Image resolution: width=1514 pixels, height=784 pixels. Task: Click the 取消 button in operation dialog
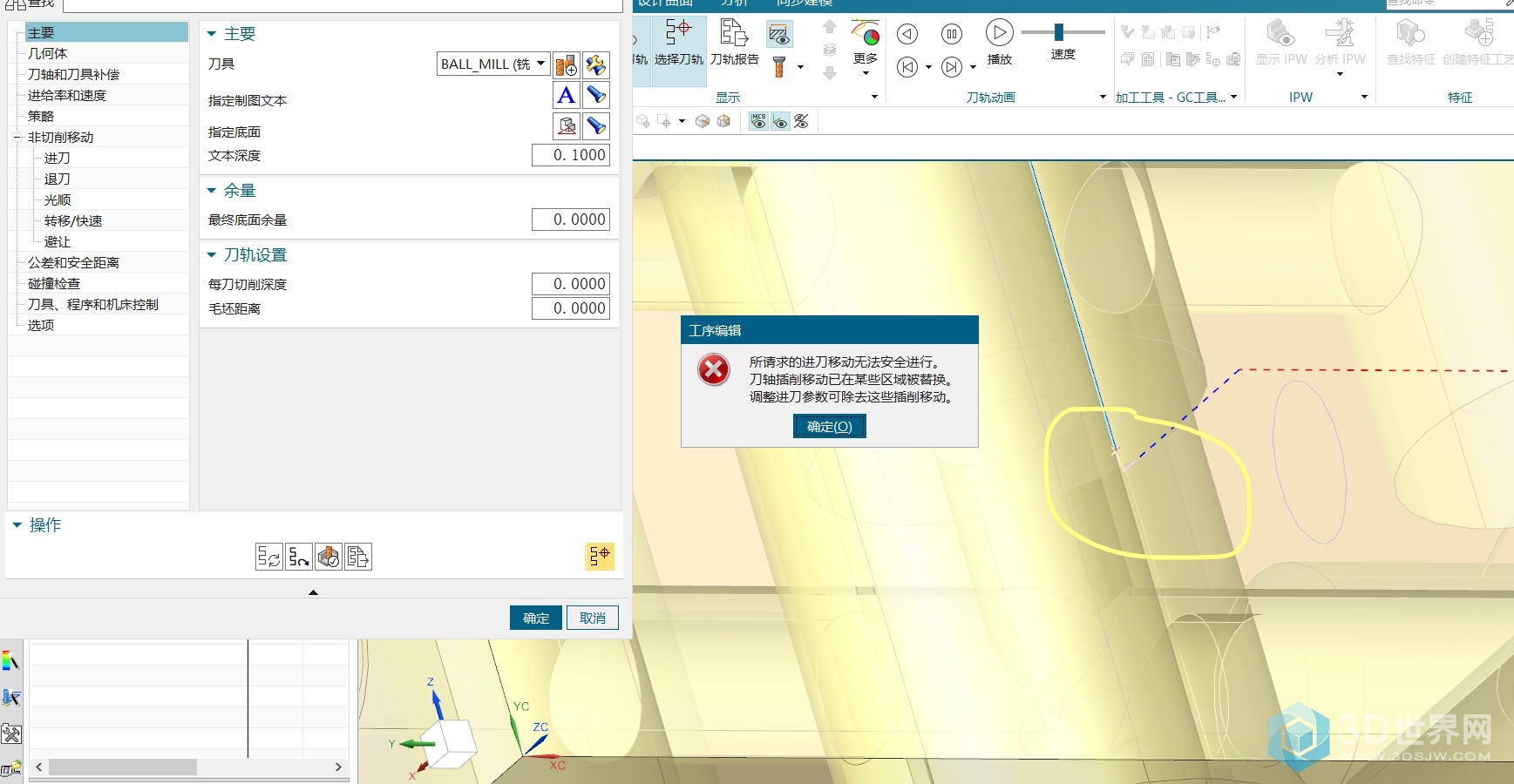[x=593, y=618]
